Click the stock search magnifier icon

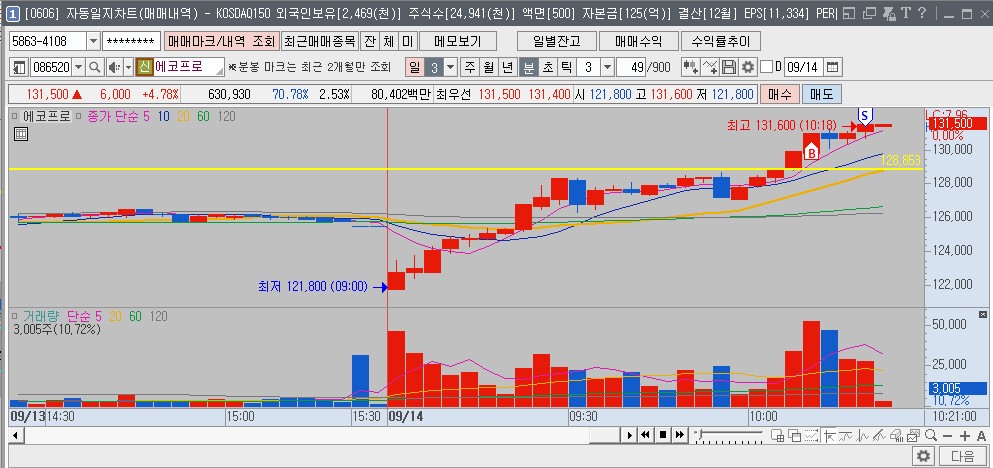pos(94,67)
